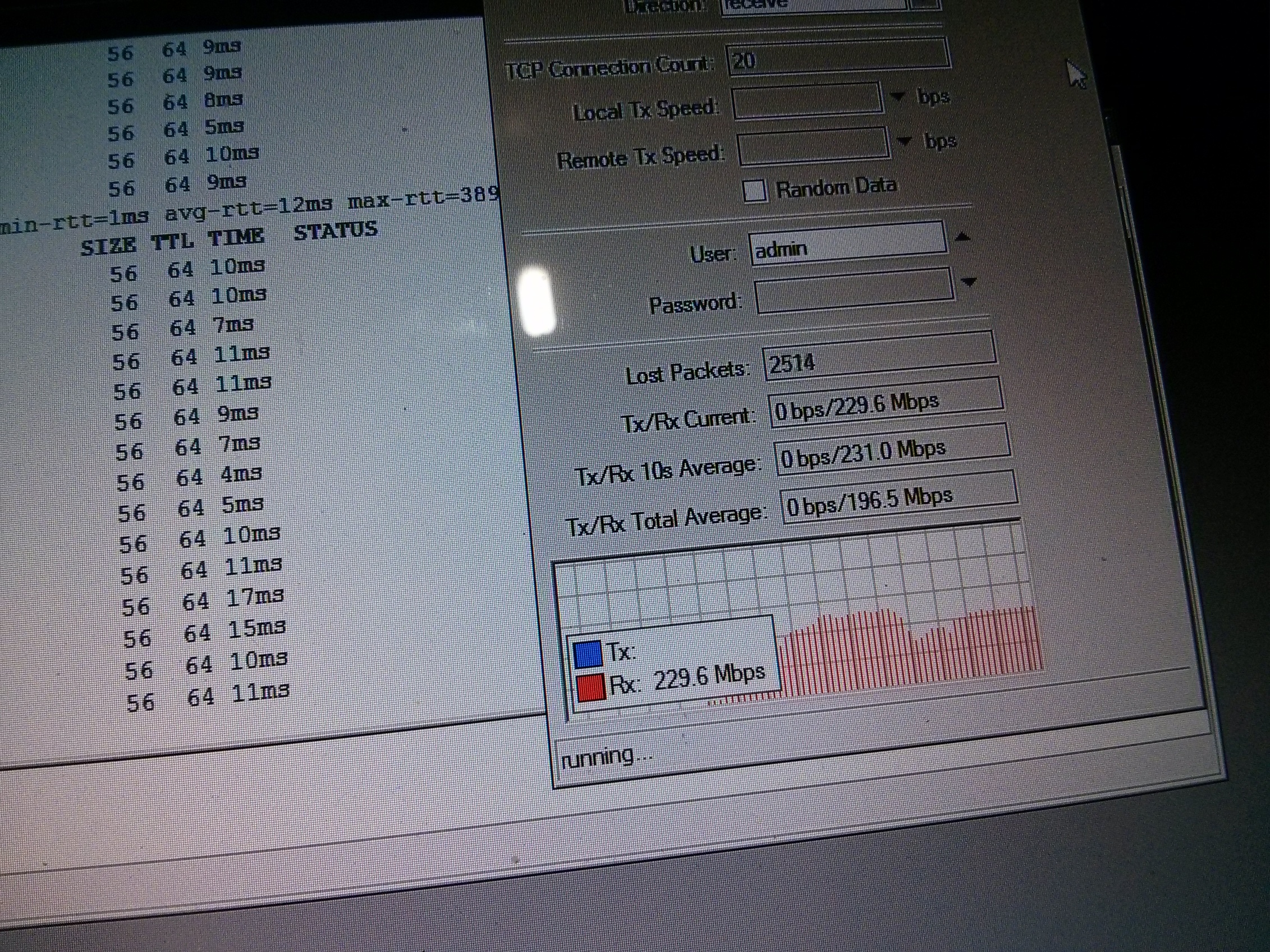Screen dimensions: 1270x952
Task: Click the Local Tx Speed input field
Action: point(806,101)
